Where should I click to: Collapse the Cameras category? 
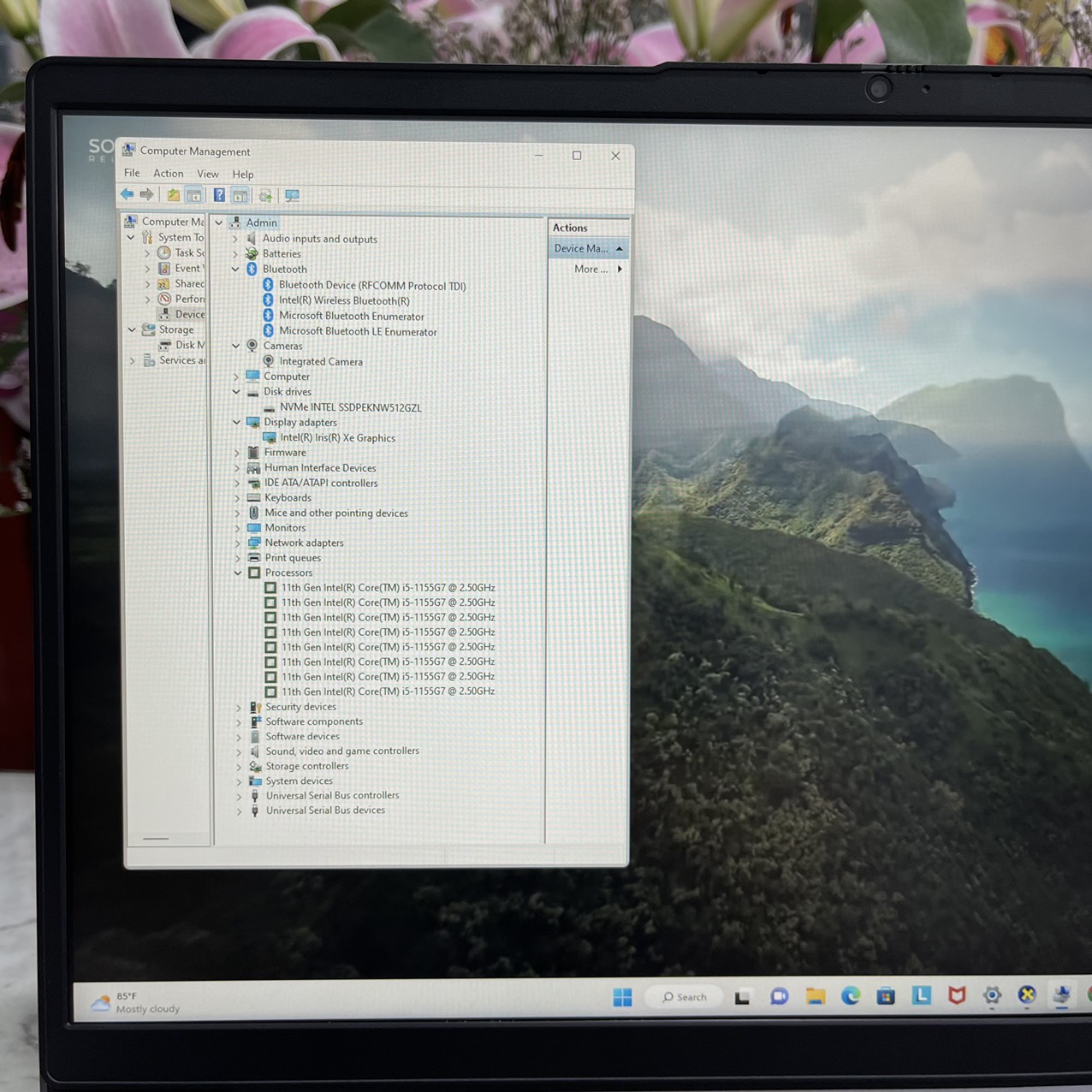click(x=236, y=346)
